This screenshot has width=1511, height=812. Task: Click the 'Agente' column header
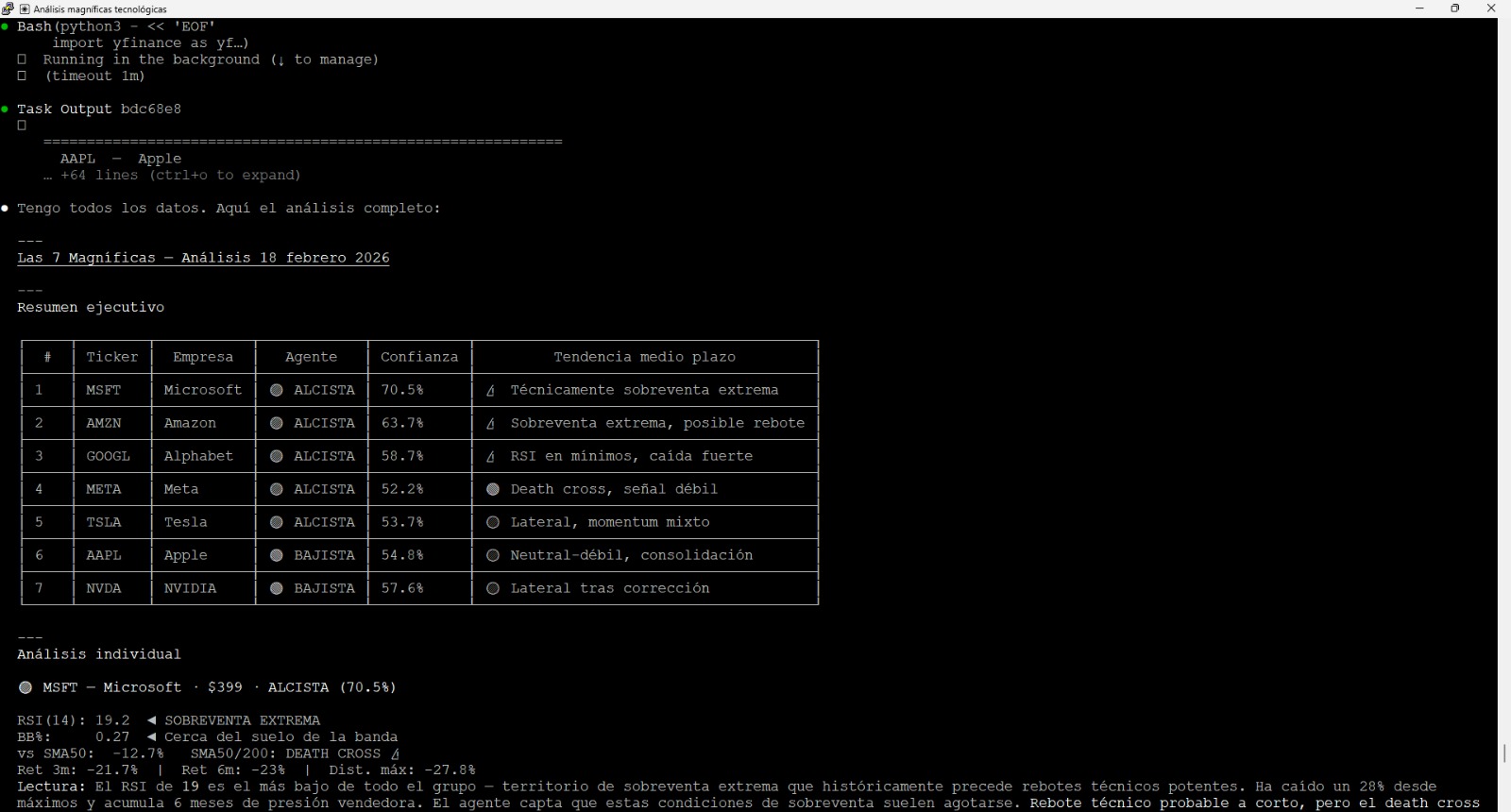pyautogui.click(x=311, y=357)
